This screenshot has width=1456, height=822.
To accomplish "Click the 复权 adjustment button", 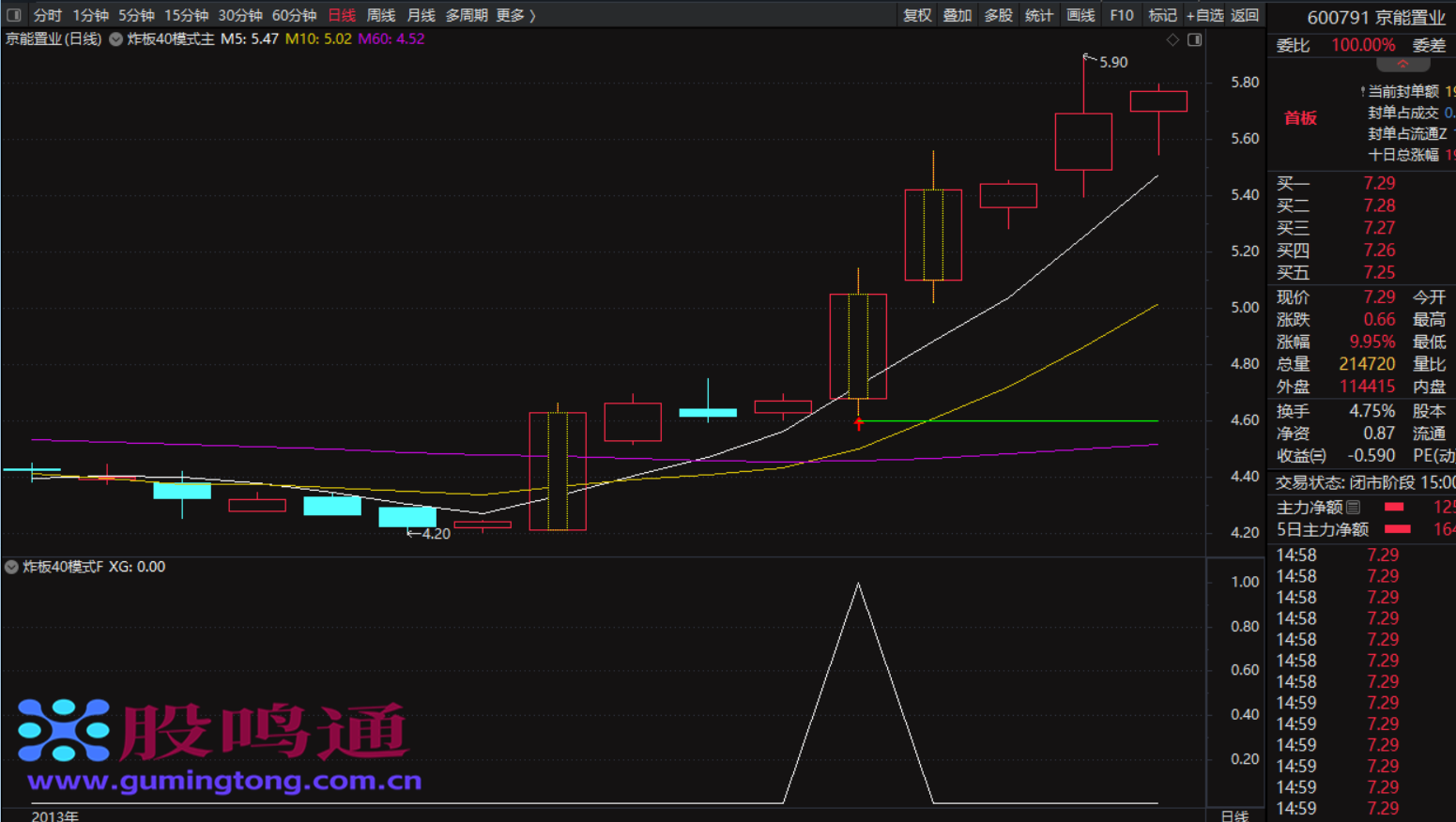I will pyautogui.click(x=917, y=15).
